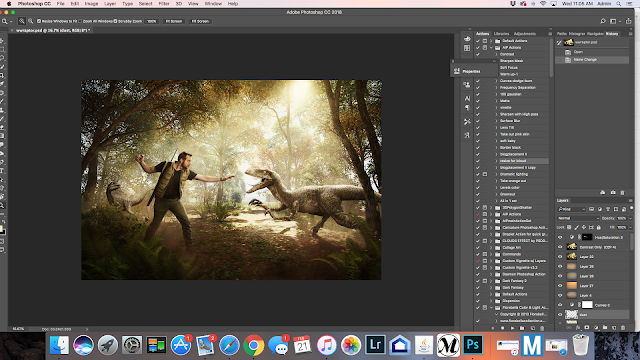The height and width of the screenshot is (360, 640).
Task: Hide the dust layer eye icon
Action: pos(560,315)
